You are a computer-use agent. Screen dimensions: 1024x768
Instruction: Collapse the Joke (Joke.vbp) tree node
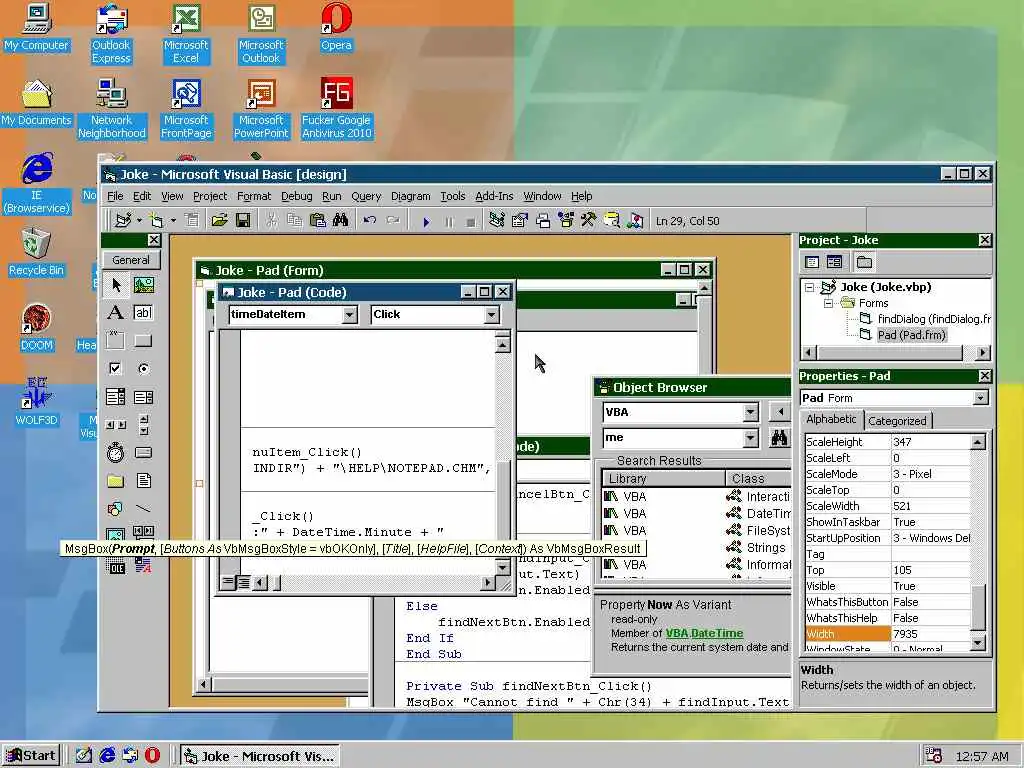pos(810,287)
